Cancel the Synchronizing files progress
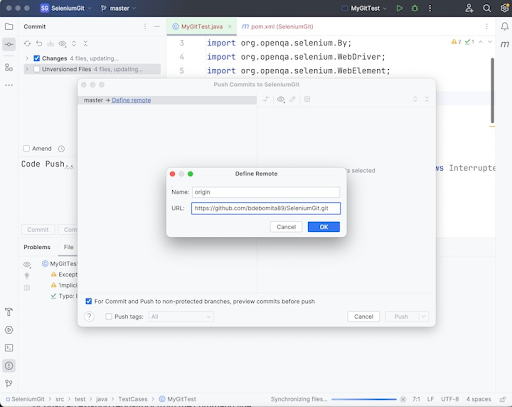This screenshot has height=407, width=512. click(403, 399)
